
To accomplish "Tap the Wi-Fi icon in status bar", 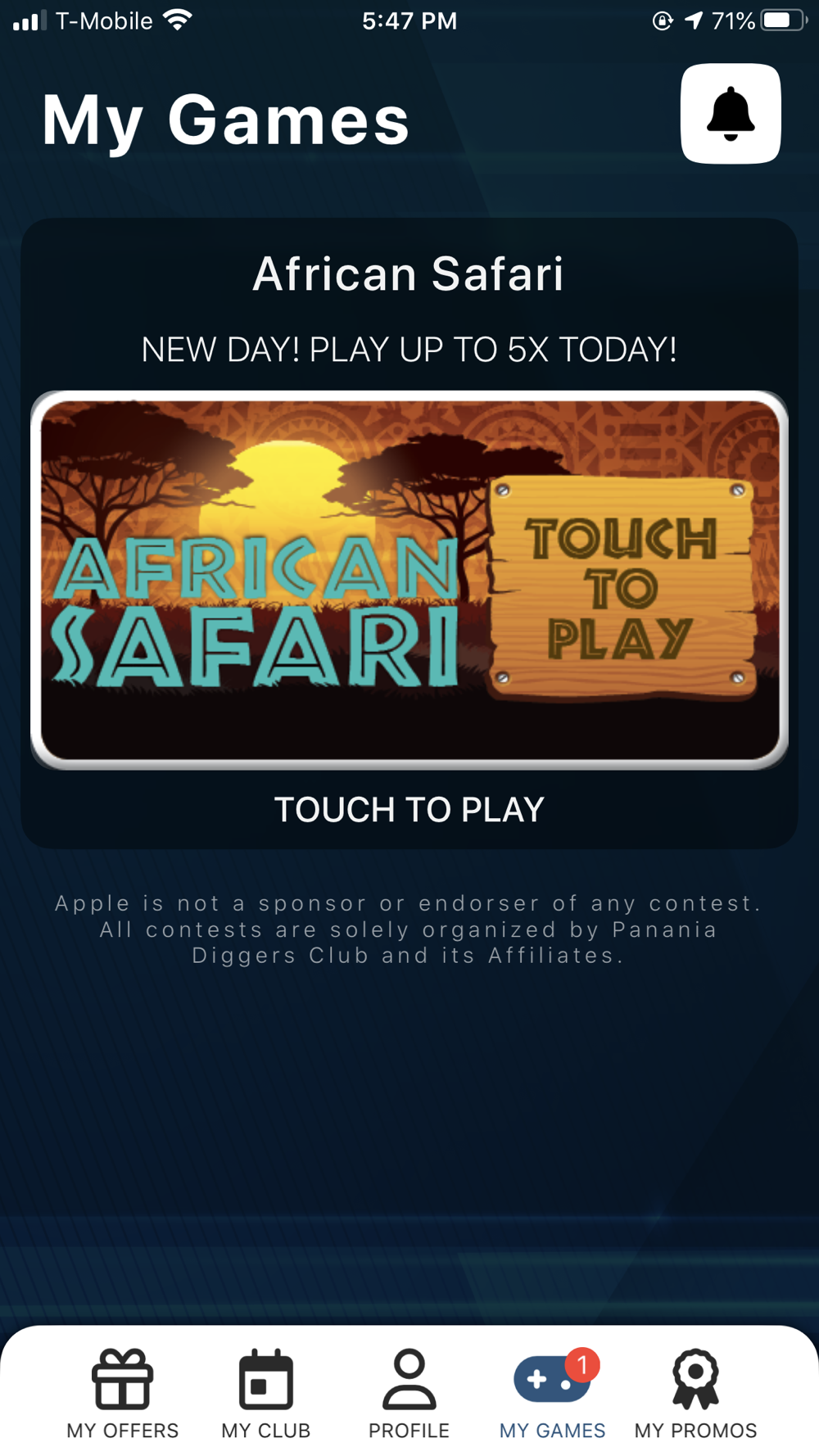I will [x=177, y=20].
